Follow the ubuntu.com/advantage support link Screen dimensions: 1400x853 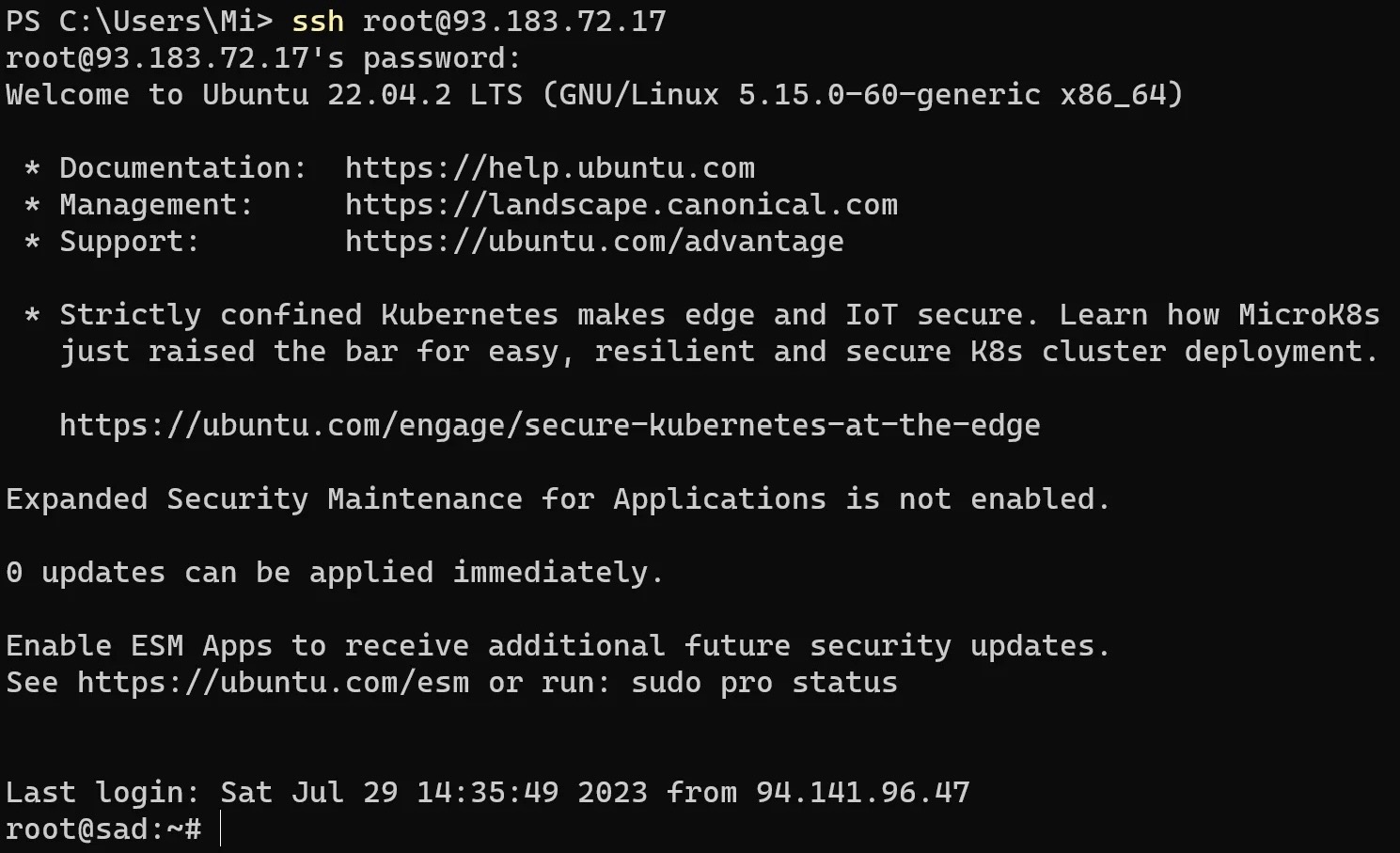(x=593, y=242)
